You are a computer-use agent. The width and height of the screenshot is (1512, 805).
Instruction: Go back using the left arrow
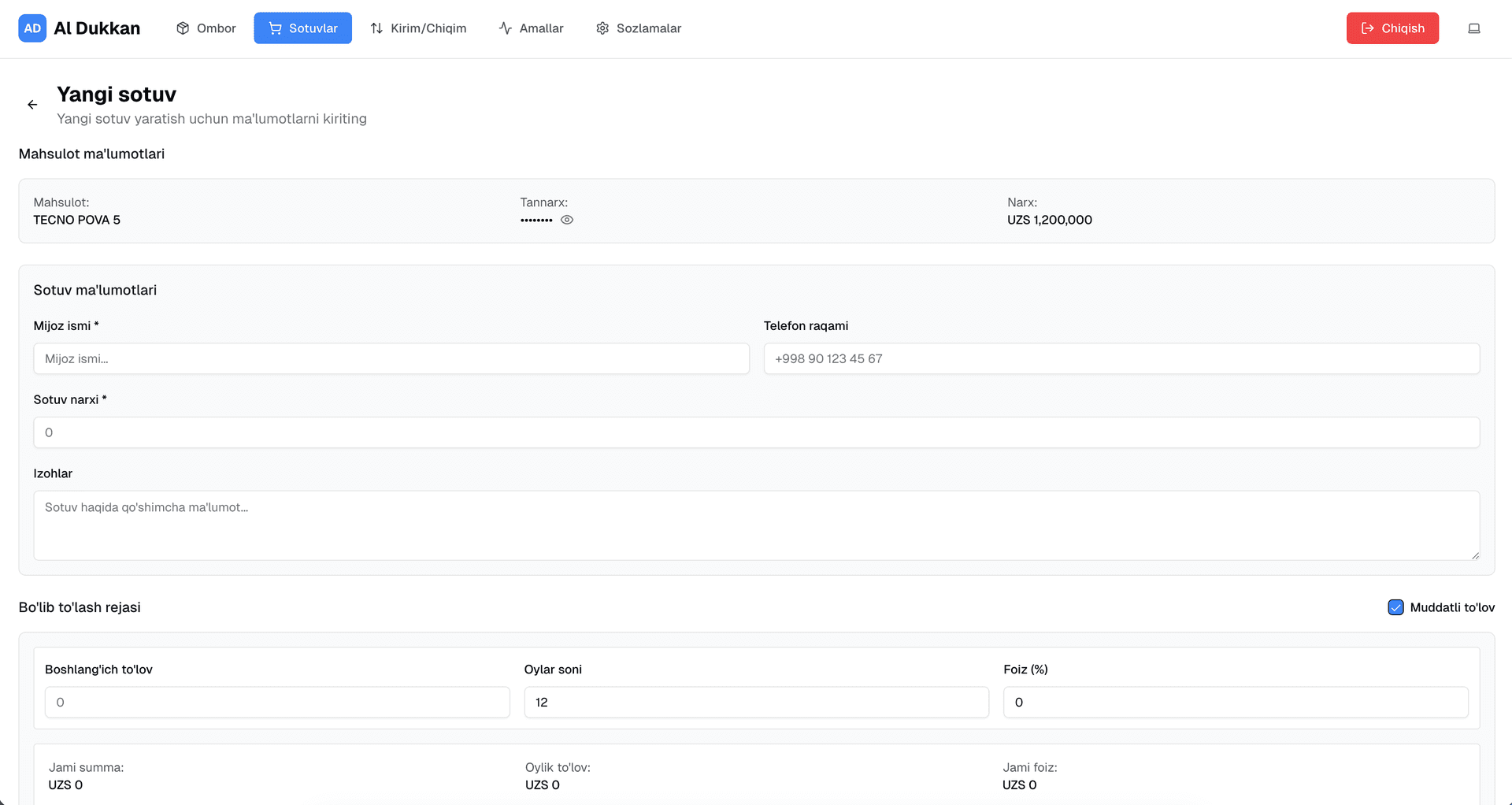(x=32, y=105)
